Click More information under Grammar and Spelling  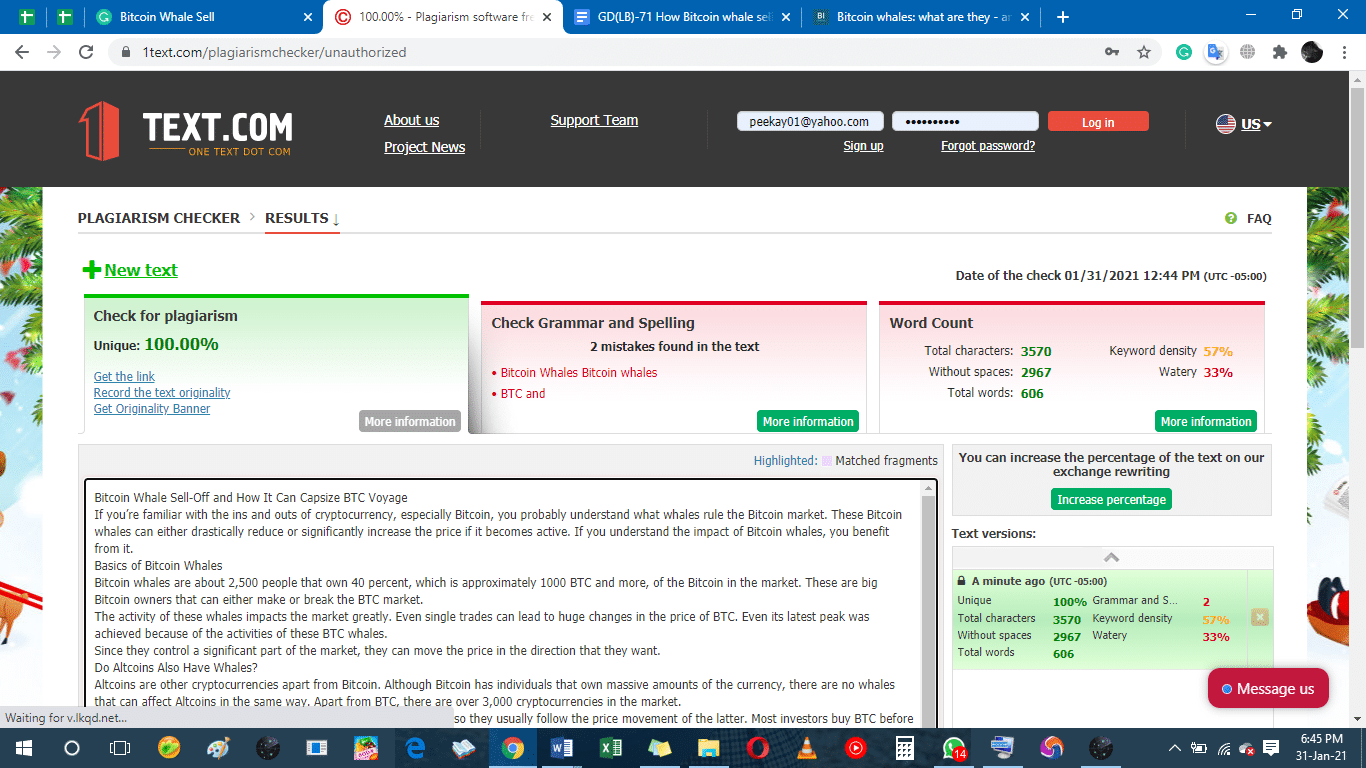808,421
